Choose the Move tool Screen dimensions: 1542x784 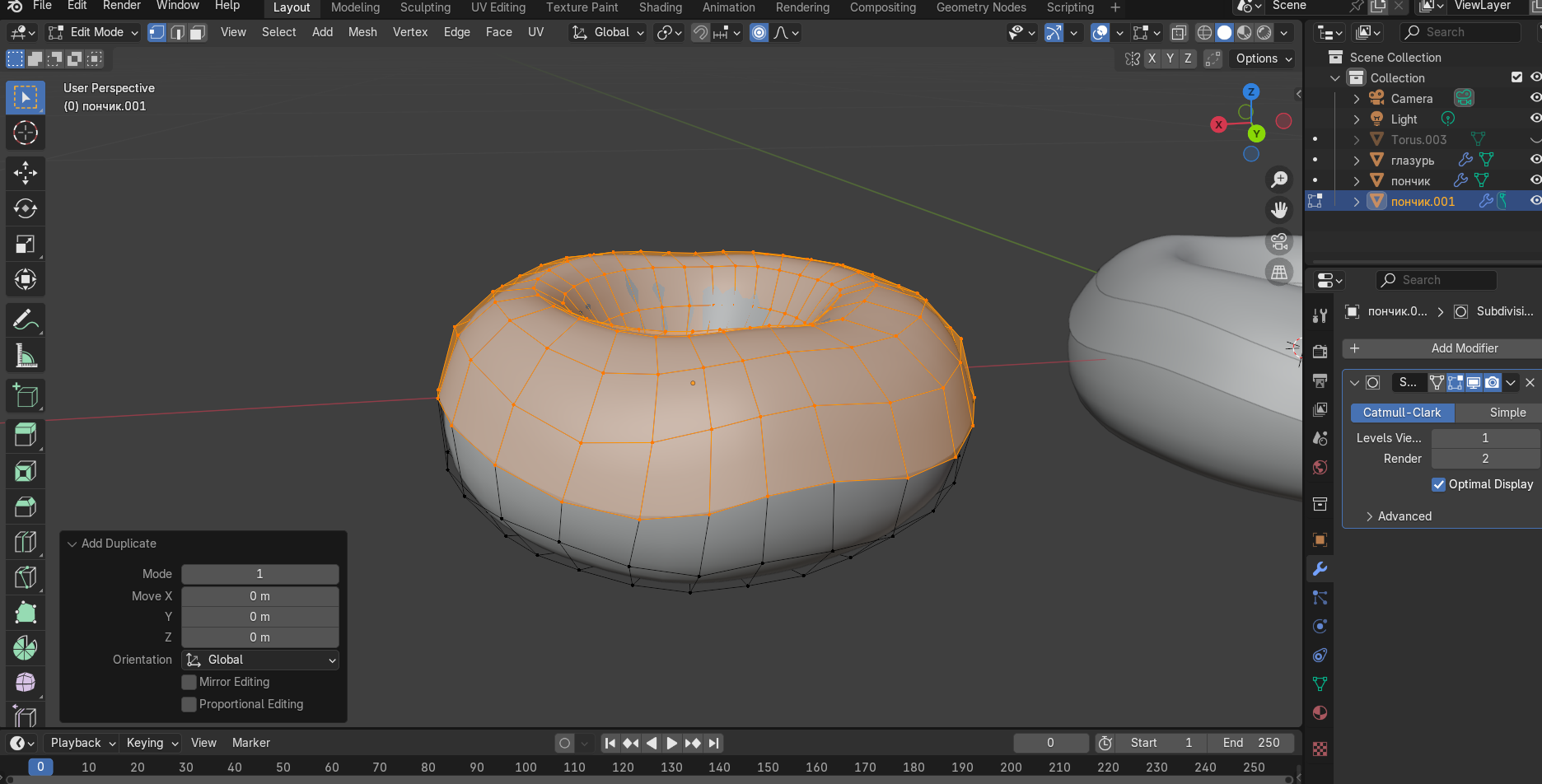26,173
